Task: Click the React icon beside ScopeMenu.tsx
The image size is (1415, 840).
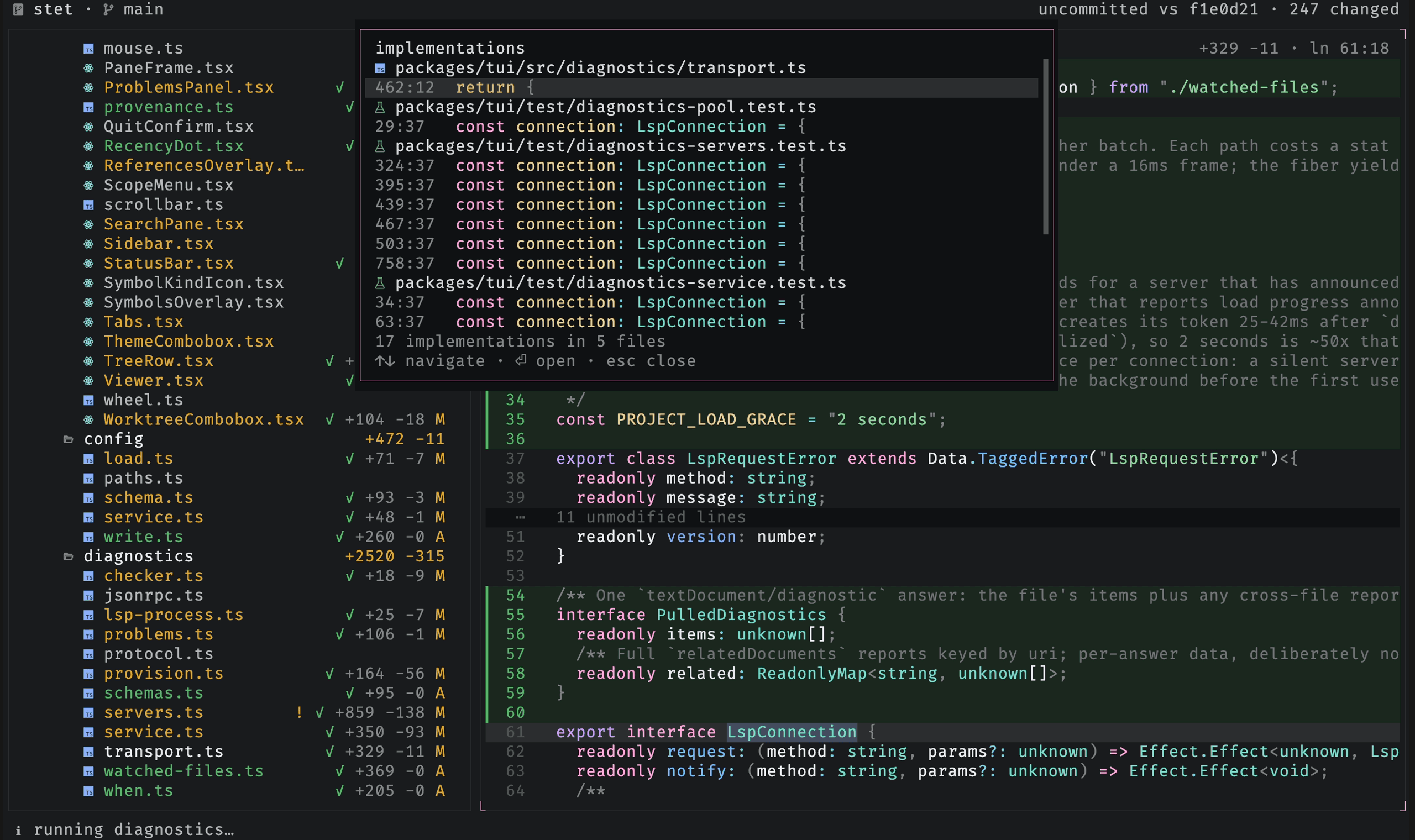Action: coord(89,186)
